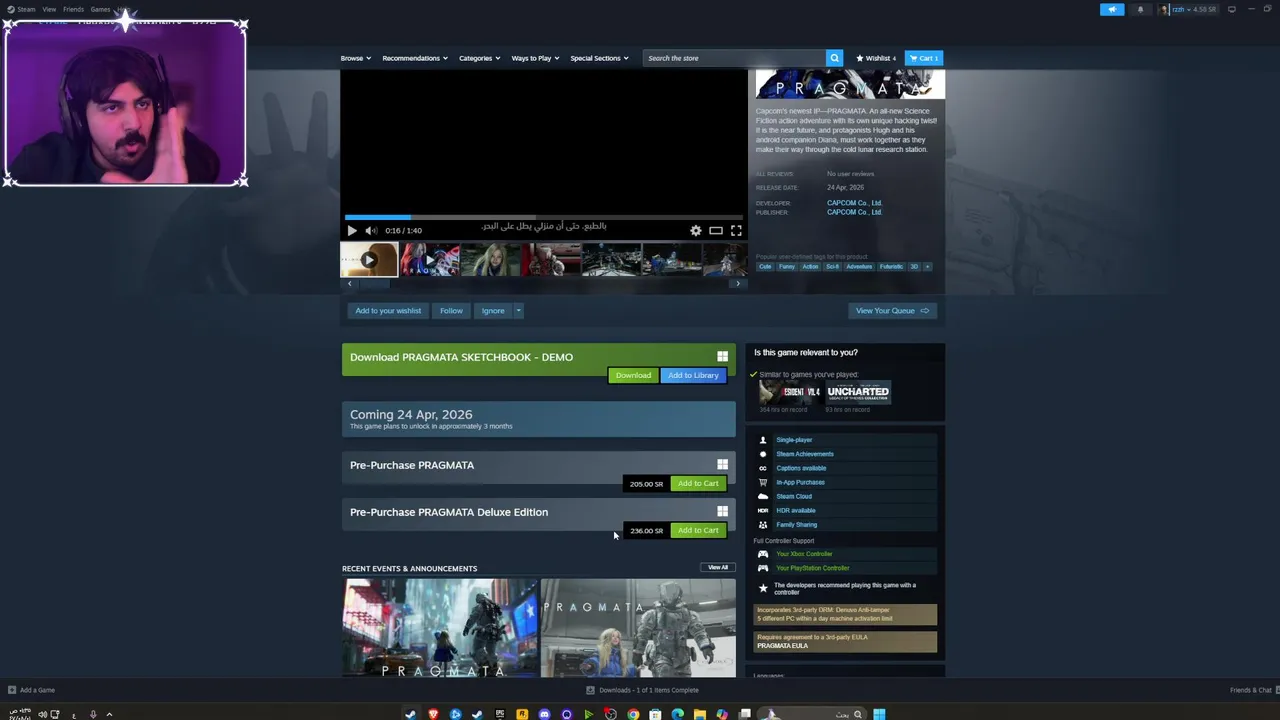
Task: Open File Explorer from the taskbar
Action: coord(700,714)
